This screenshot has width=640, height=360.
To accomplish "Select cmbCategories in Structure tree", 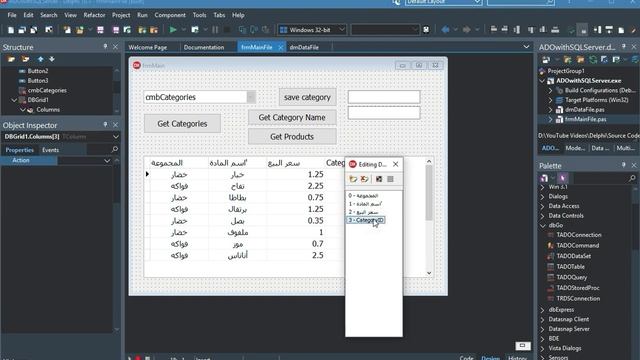I will point(47,90).
